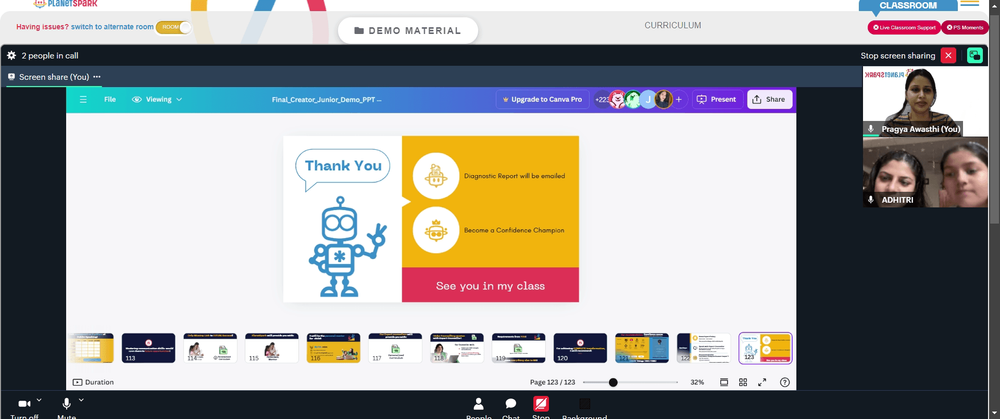Click the red X stop sharing icon
Screen dimensions: 1000x419
point(948,55)
